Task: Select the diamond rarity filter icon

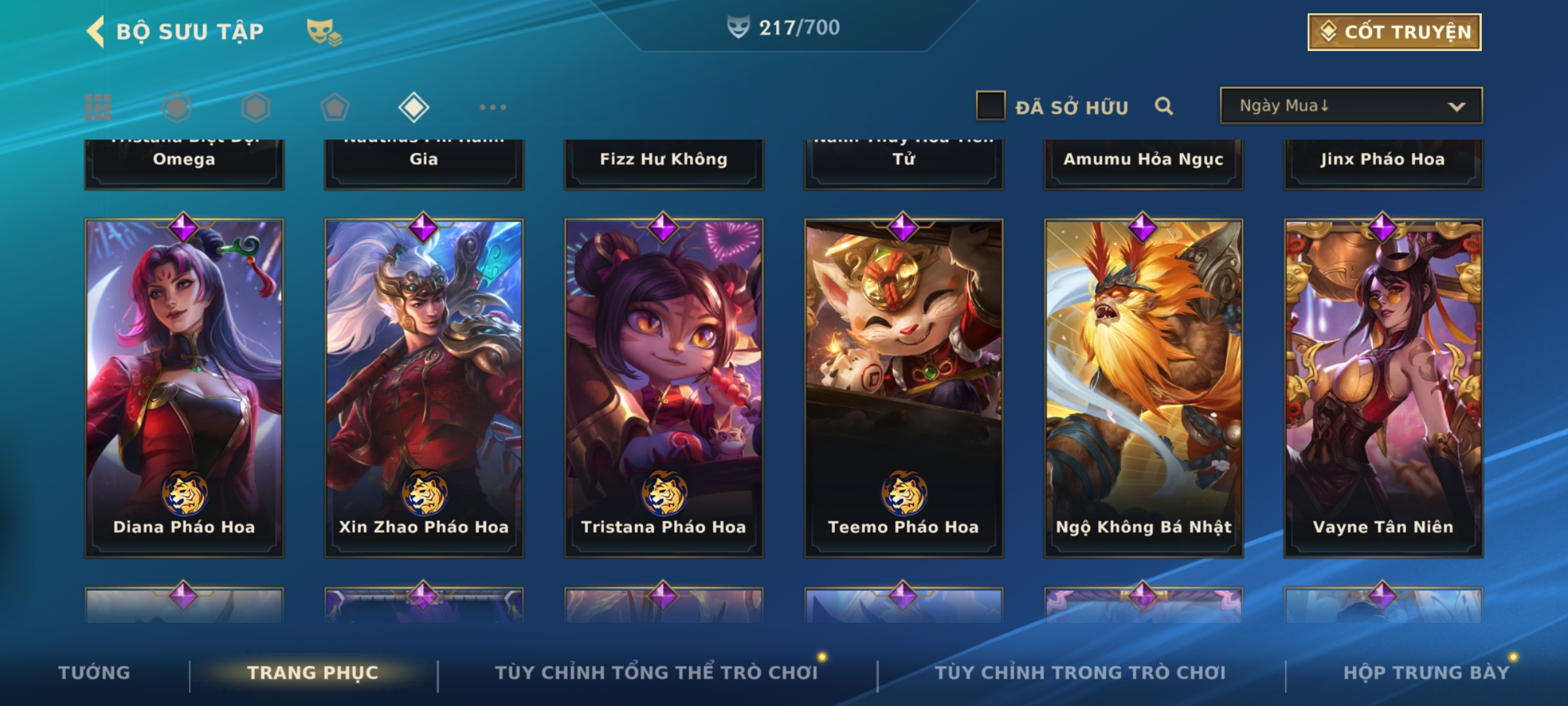Action: [x=414, y=107]
